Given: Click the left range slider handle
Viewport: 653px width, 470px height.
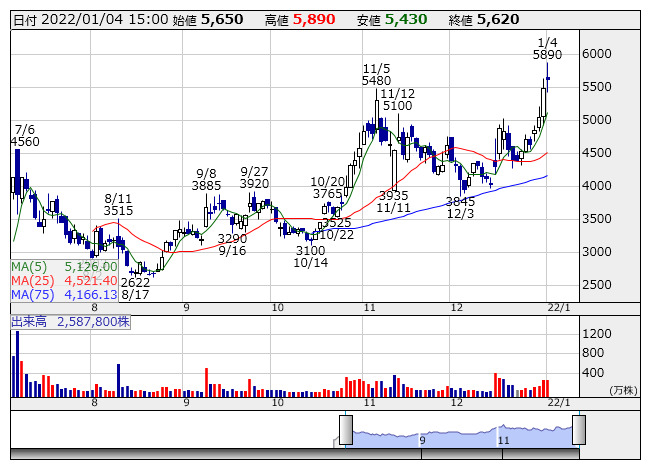Looking at the screenshot, I should [346, 430].
